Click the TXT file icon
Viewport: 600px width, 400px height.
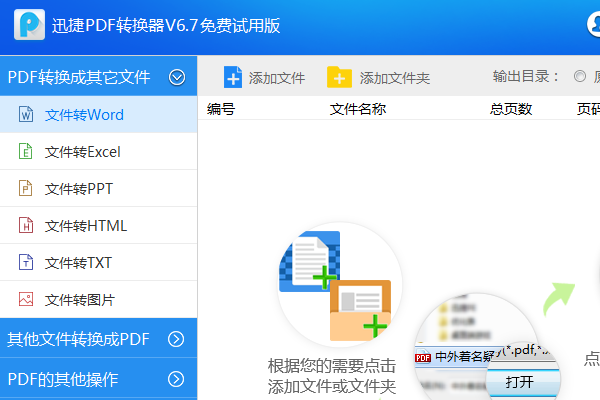point(26,262)
